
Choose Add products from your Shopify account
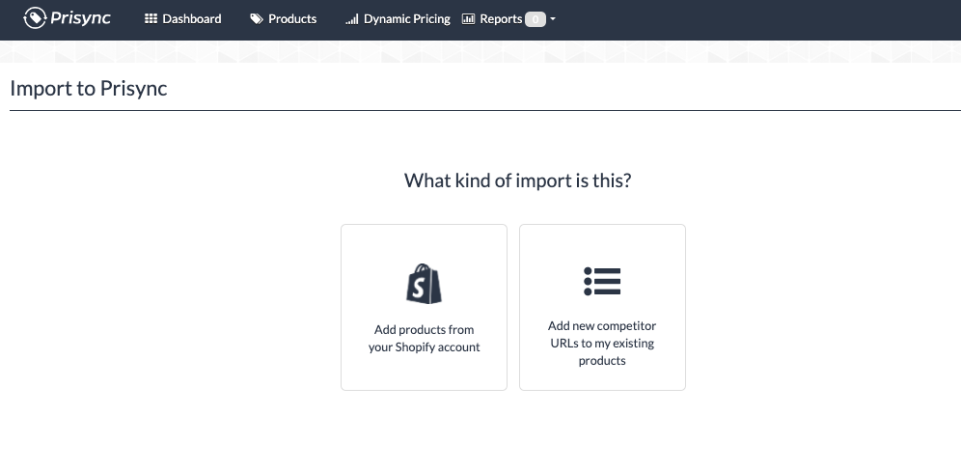click(424, 307)
